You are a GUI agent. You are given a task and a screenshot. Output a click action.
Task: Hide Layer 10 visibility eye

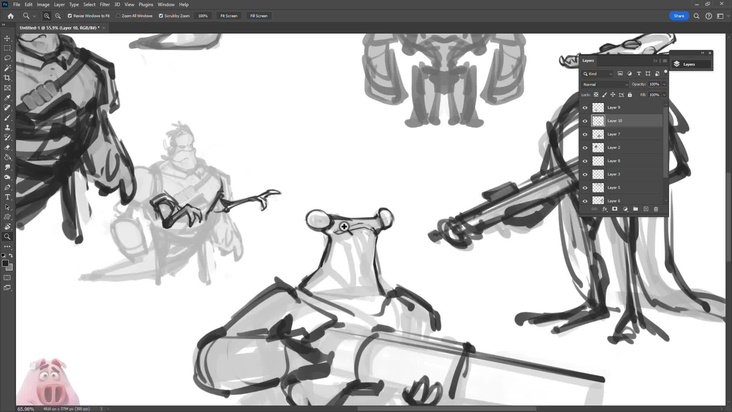pyautogui.click(x=585, y=121)
